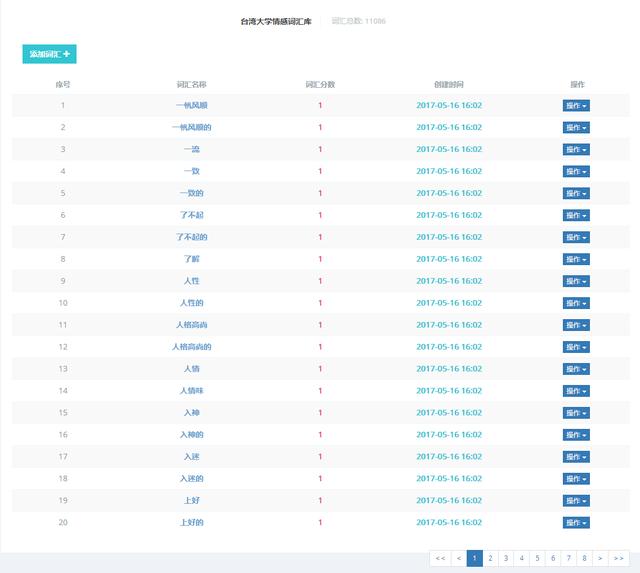Click the 创建时间 column header
The width and height of the screenshot is (640, 573).
click(x=449, y=84)
